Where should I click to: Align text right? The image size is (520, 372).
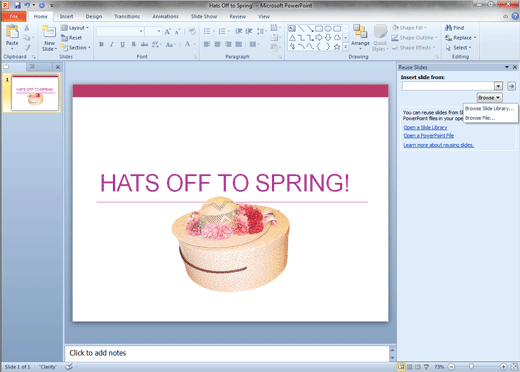pyautogui.click(x=228, y=44)
